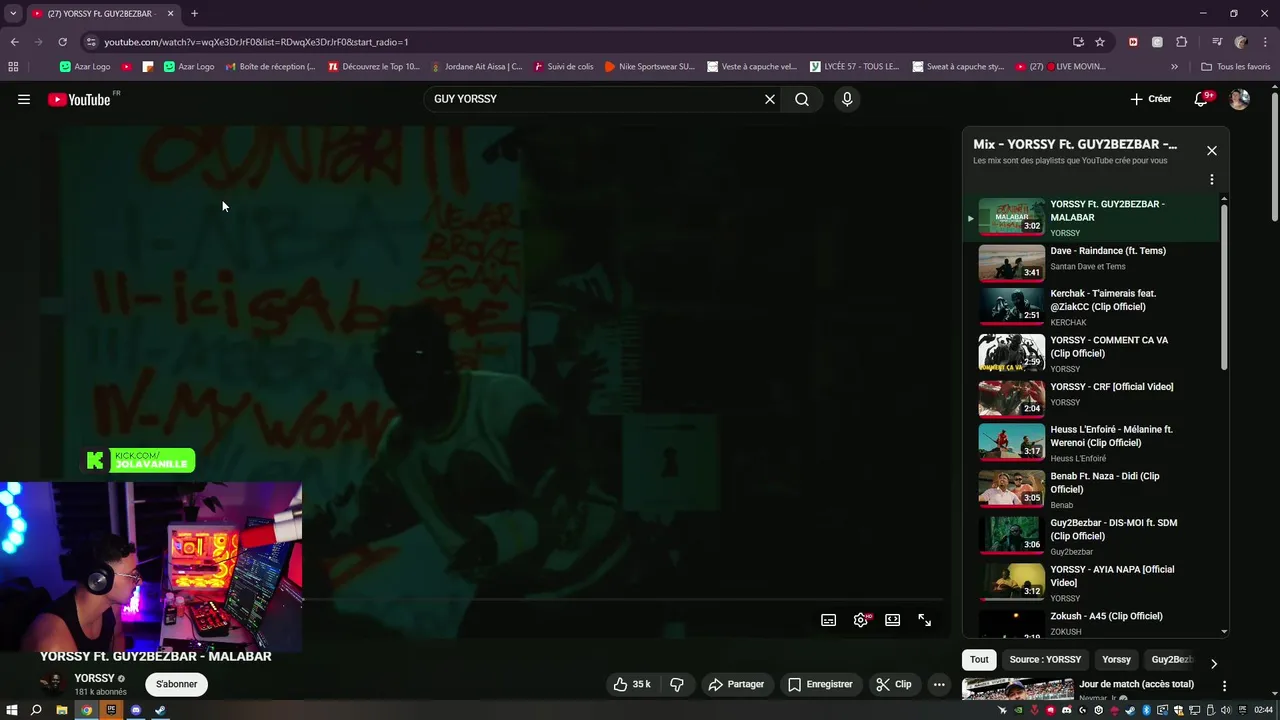Play Guy2Bezbar - DIS-MOI ft. SDM in the Mix
The height and width of the screenshot is (720, 1280).
pyautogui.click(x=1092, y=536)
